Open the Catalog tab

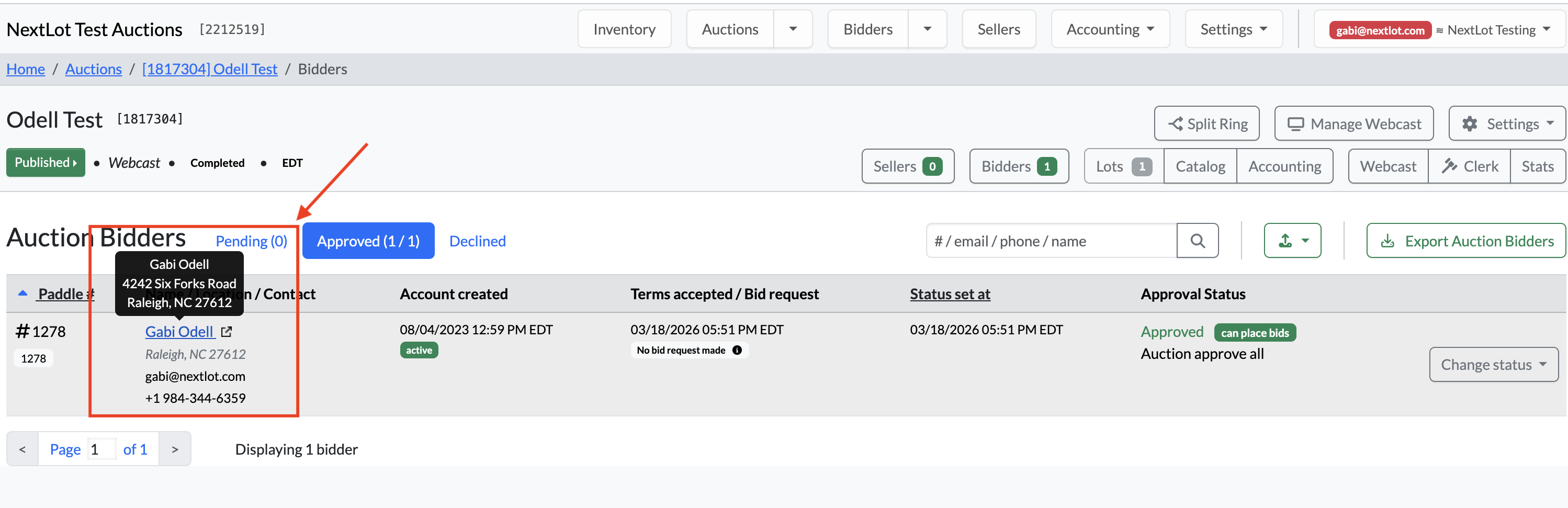point(1200,166)
